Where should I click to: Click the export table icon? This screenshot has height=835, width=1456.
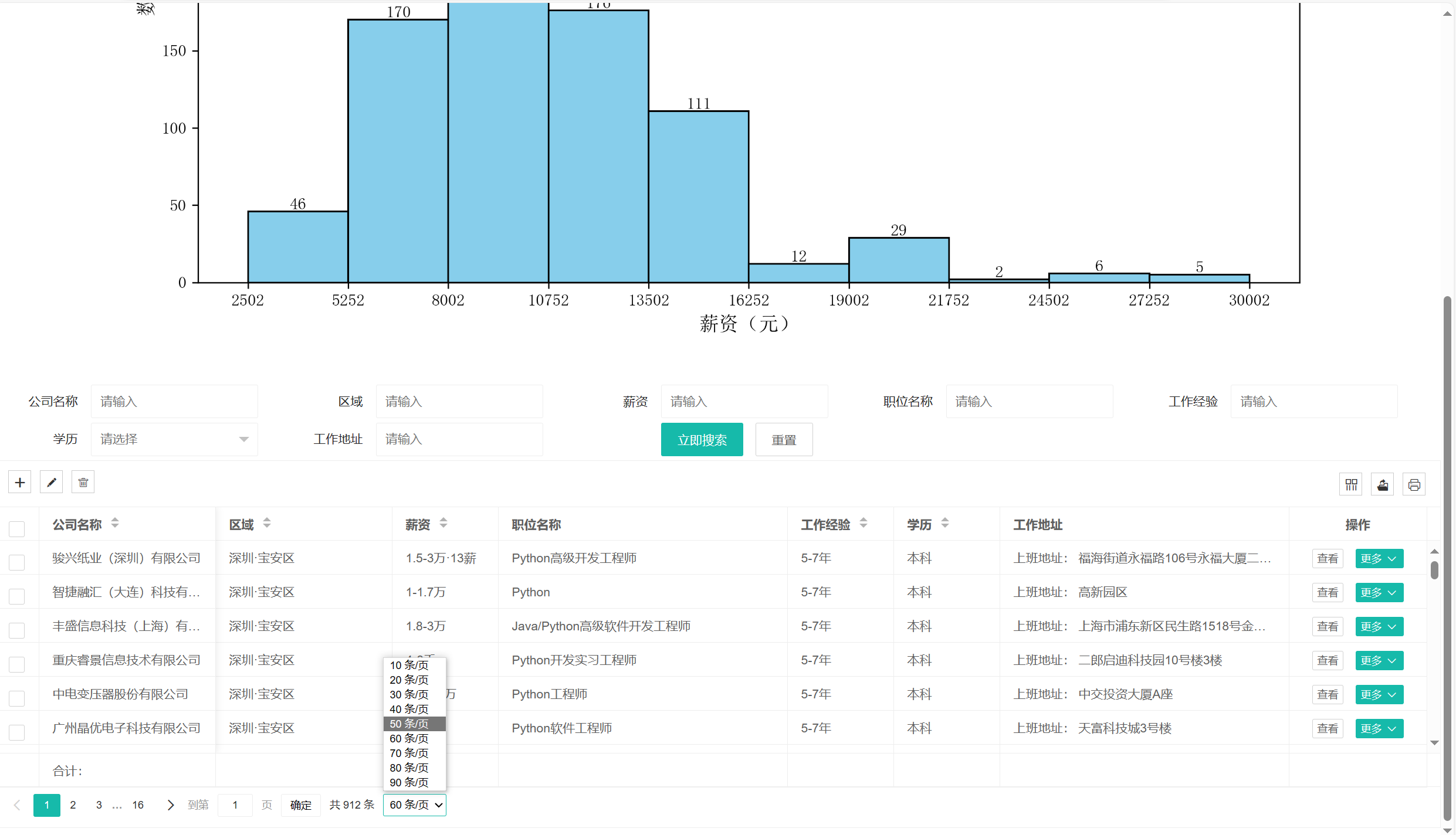(1383, 484)
